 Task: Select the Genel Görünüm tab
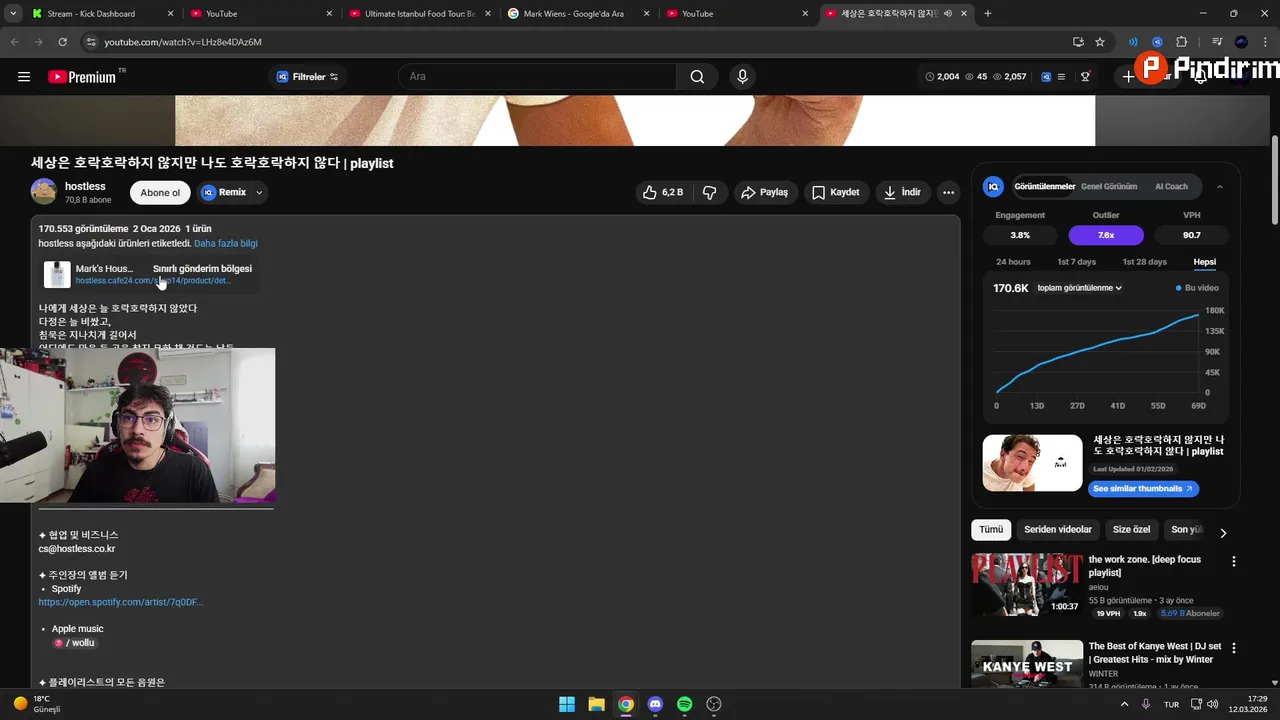1109,186
